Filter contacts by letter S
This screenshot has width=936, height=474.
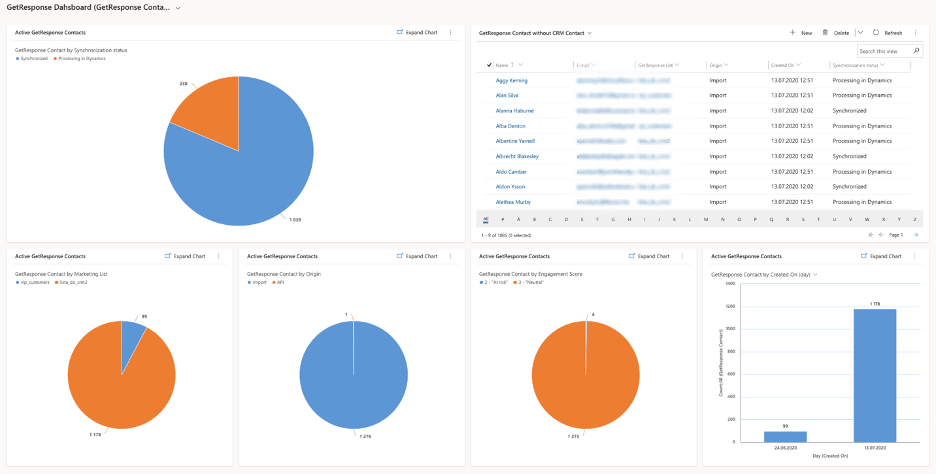point(803,220)
